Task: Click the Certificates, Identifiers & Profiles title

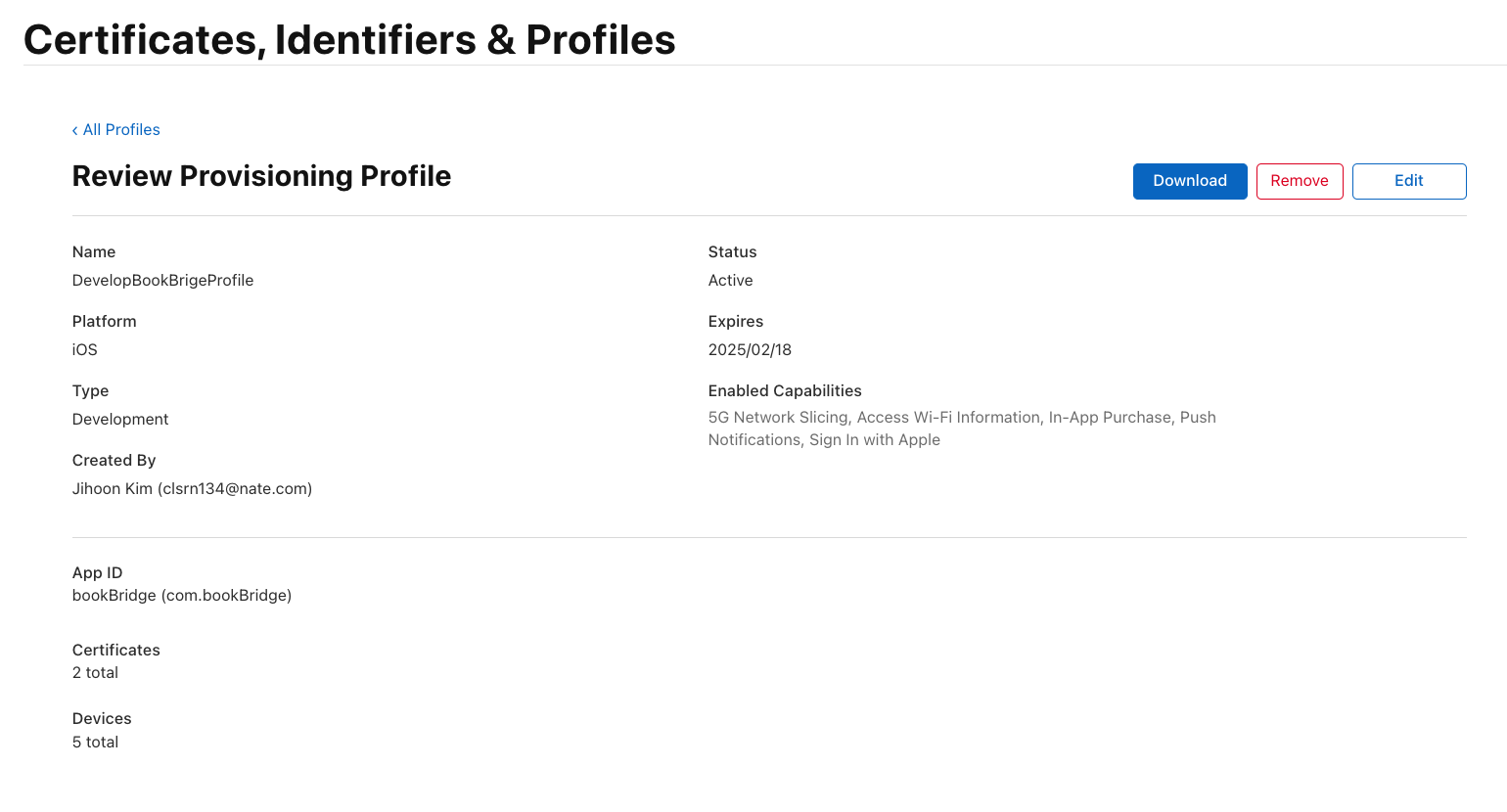Action: [x=349, y=40]
